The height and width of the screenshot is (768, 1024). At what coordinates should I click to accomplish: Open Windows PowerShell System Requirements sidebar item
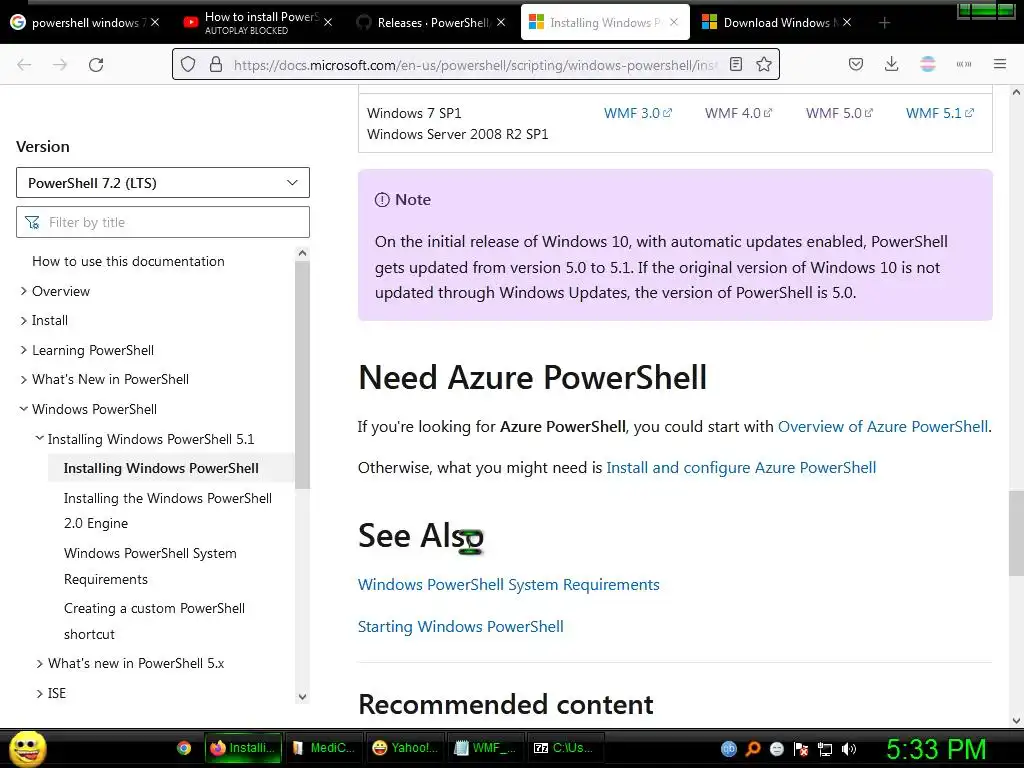(150, 566)
